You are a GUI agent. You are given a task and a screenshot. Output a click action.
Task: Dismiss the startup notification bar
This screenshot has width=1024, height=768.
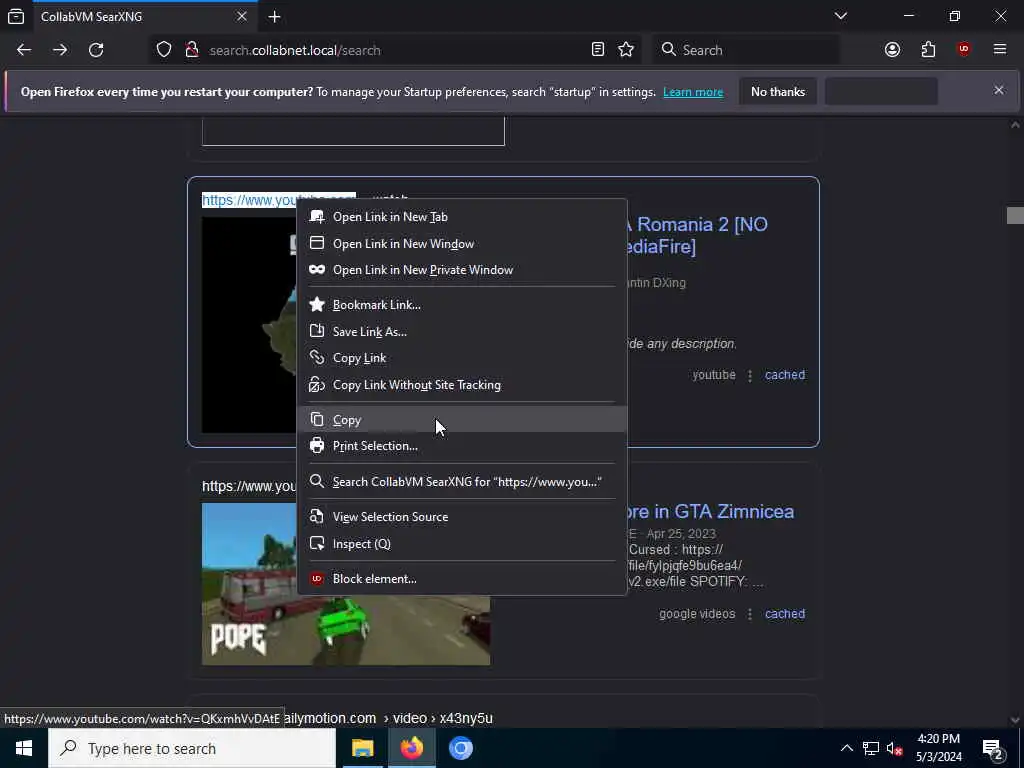coord(999,90)
